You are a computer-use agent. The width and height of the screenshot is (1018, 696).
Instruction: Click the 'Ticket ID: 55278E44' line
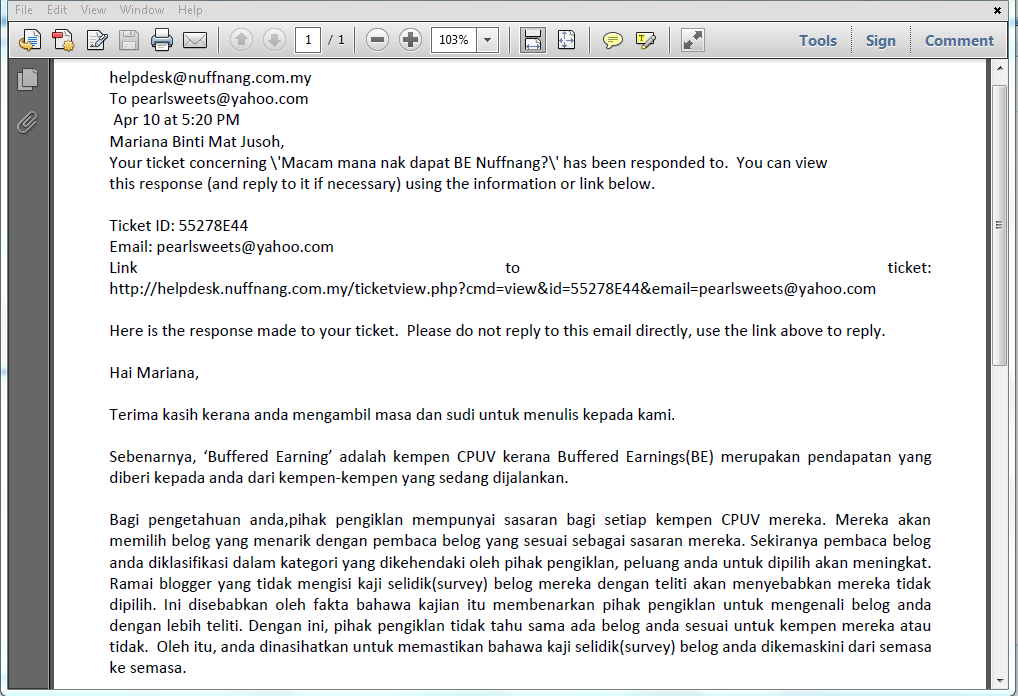point(179,226)
